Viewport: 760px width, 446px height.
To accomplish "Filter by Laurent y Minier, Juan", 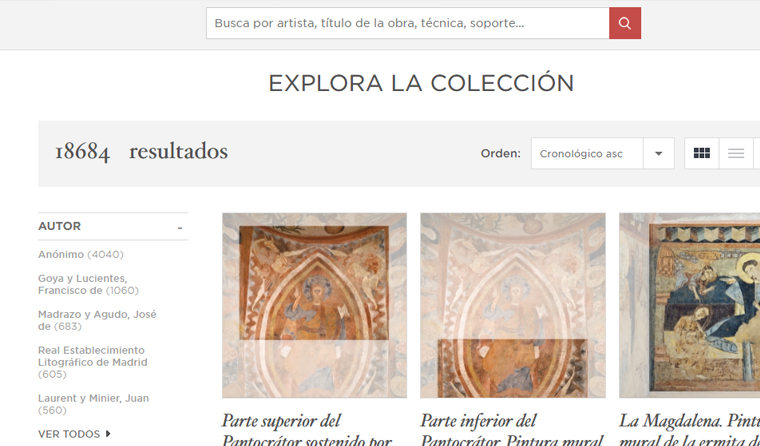I will point(94,404).
